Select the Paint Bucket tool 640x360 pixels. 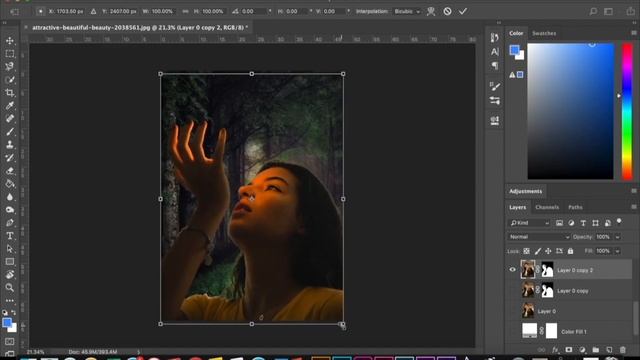(10, 184)
